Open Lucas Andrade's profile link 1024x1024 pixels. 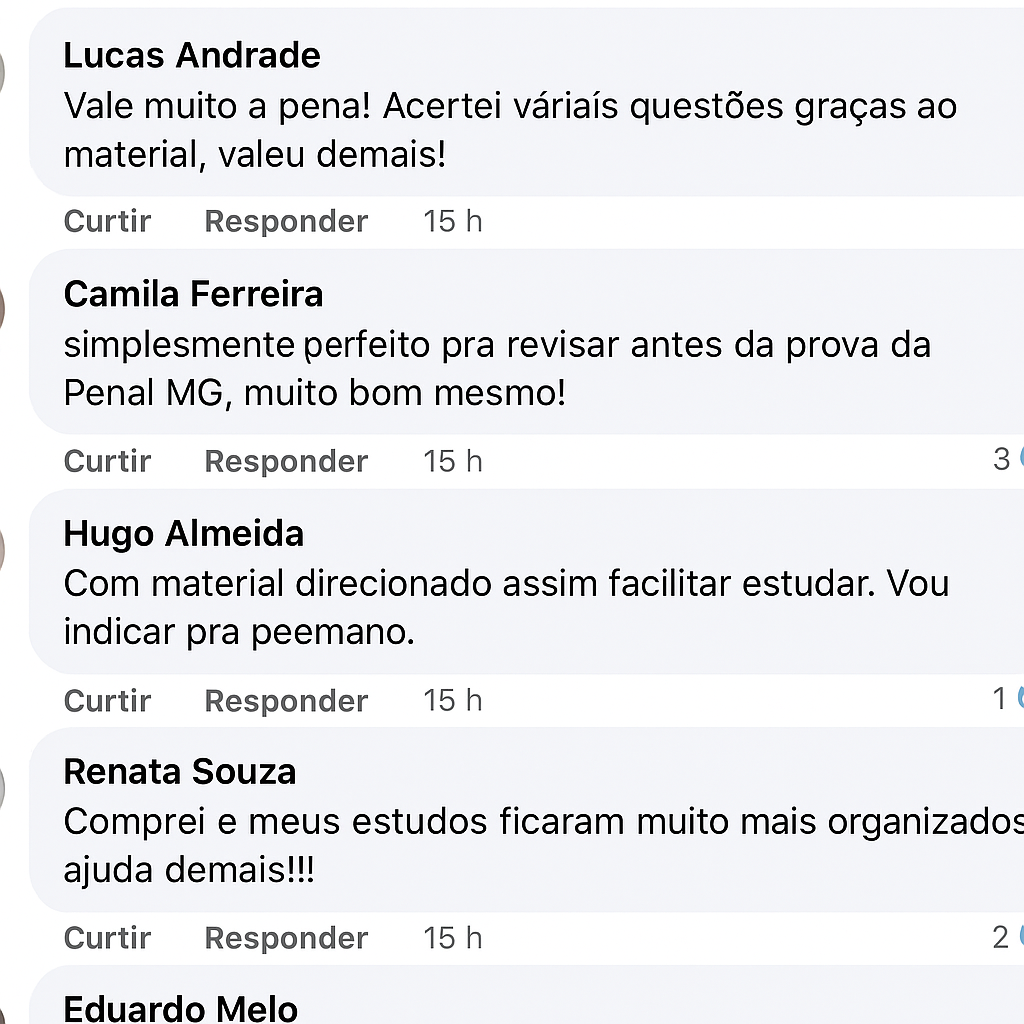(192, 56)
